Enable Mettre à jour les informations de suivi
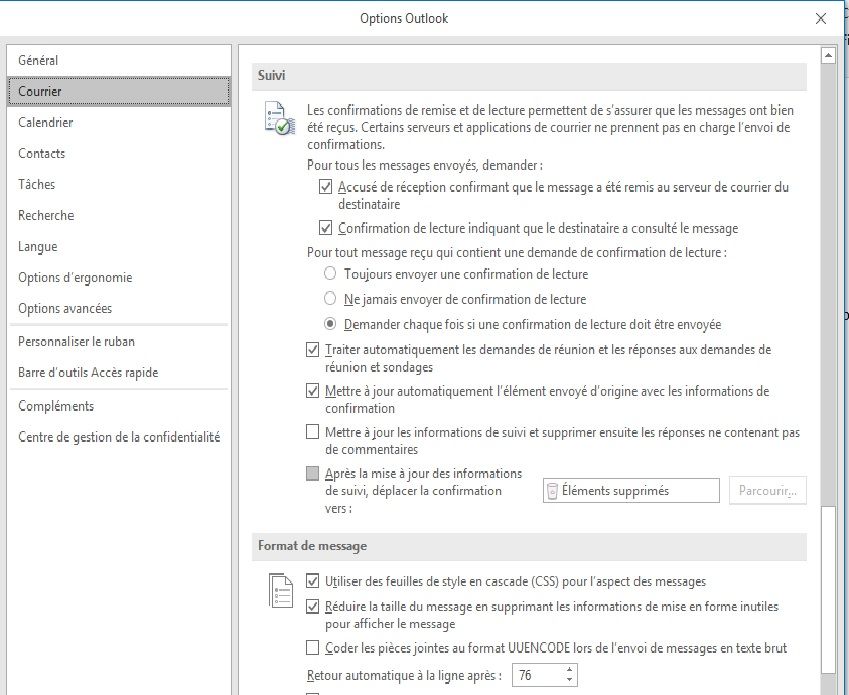Screen dimensions: 849x695 click(x=312, y=432)
